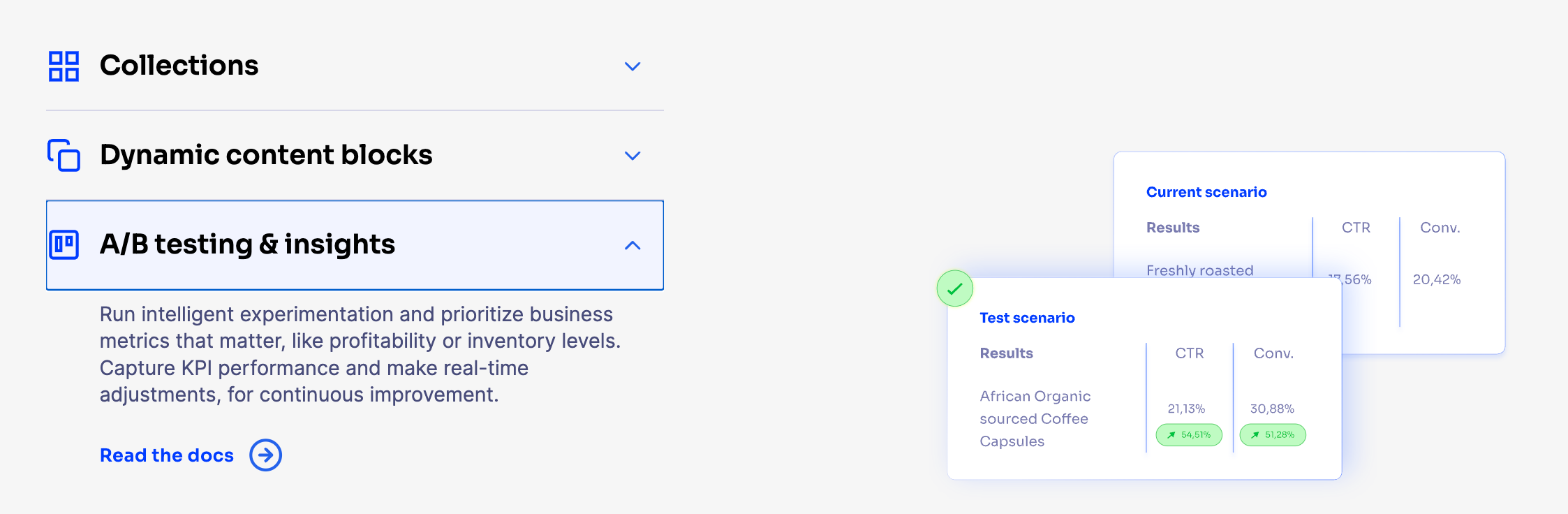Click the A/B testing board icon
Image resolution: width=1568 pixels, height=514 pixels.
64,245
